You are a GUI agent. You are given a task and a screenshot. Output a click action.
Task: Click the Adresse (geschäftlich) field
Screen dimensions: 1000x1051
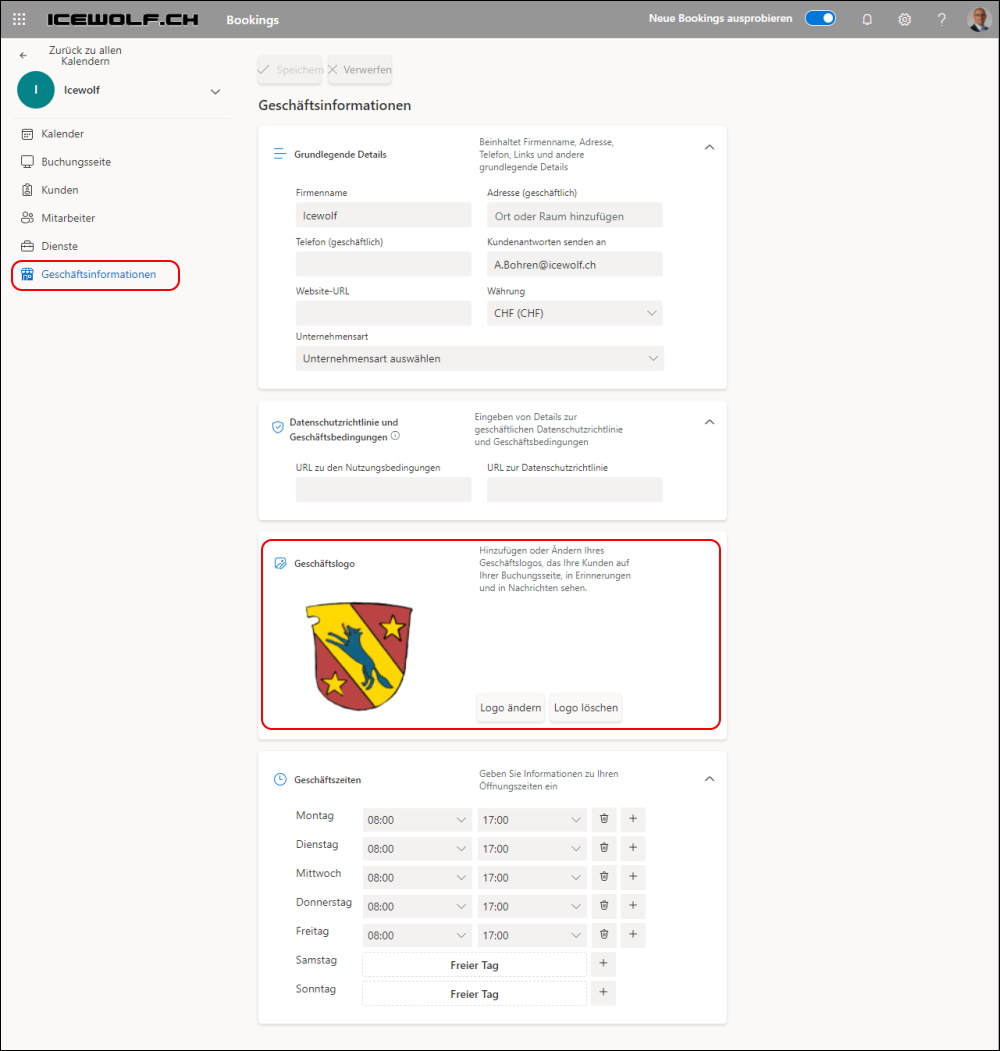coord(574,216)
